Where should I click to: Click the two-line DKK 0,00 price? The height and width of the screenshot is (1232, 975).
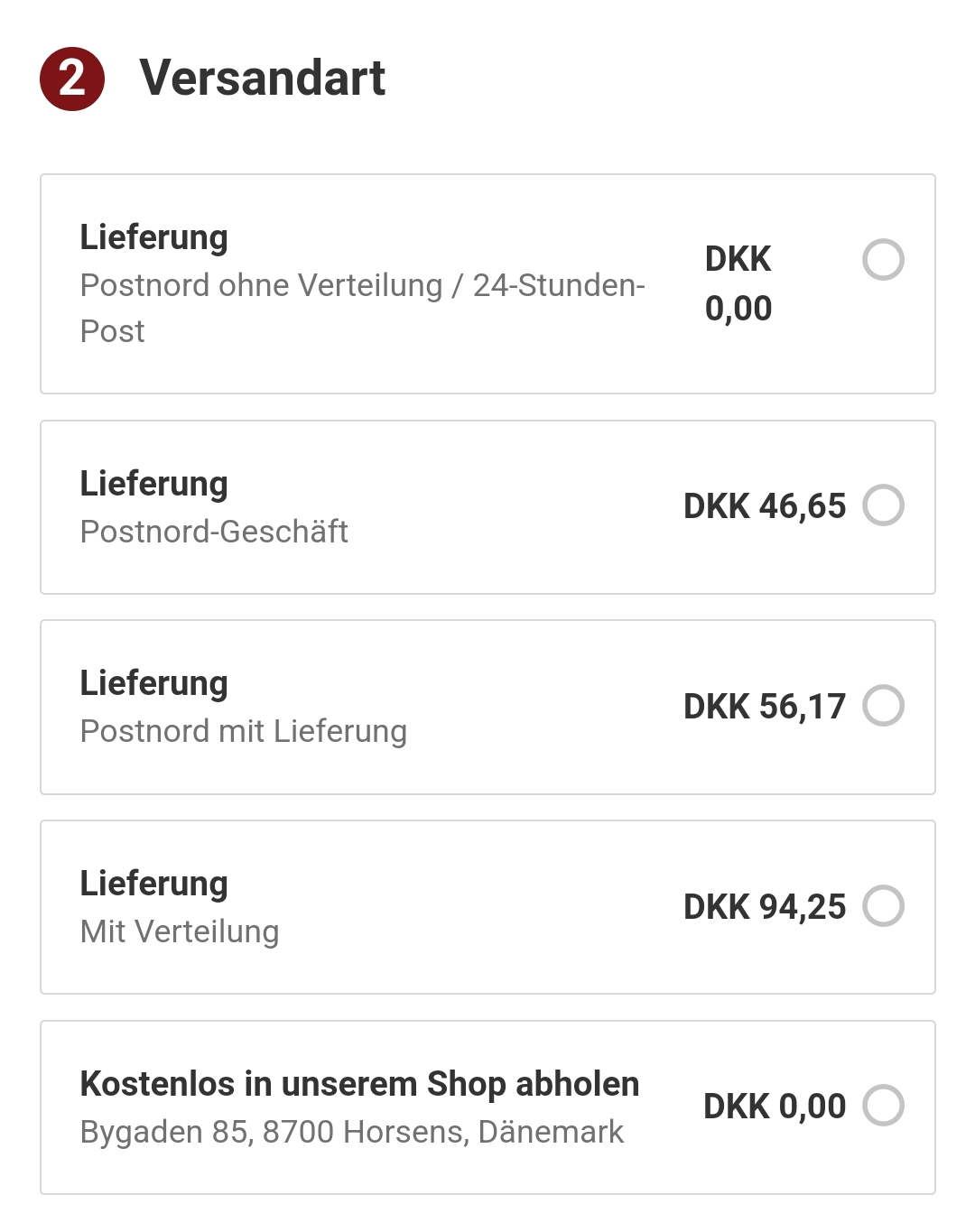tap(738, 283)
